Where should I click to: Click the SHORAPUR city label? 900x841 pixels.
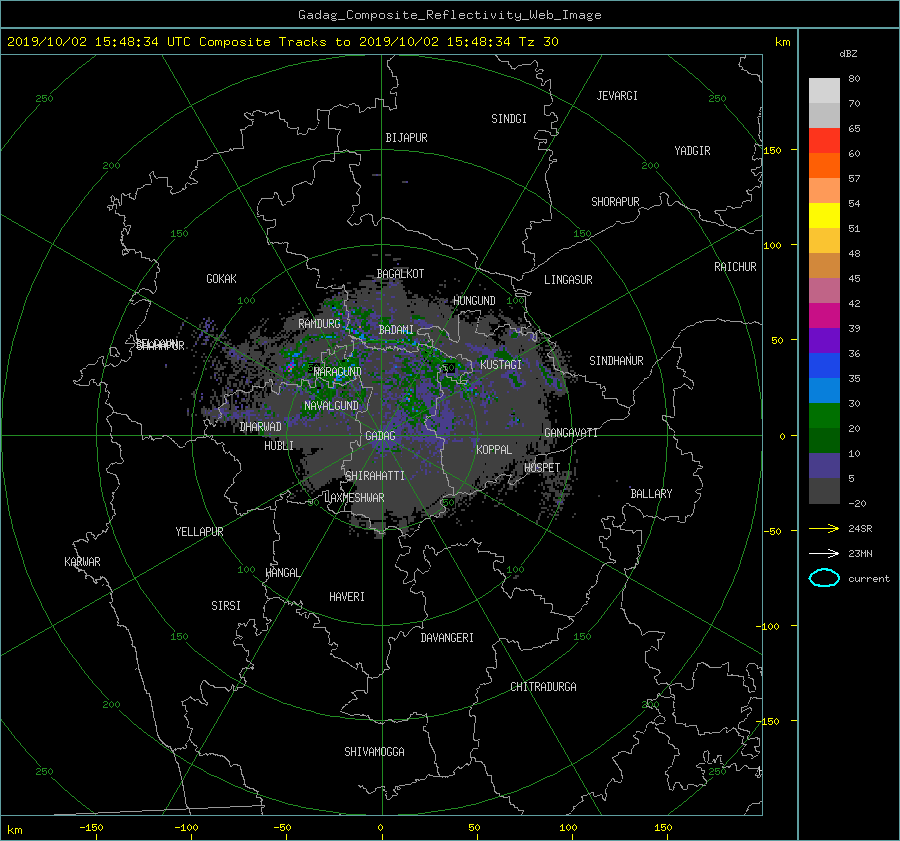point(615,202)
